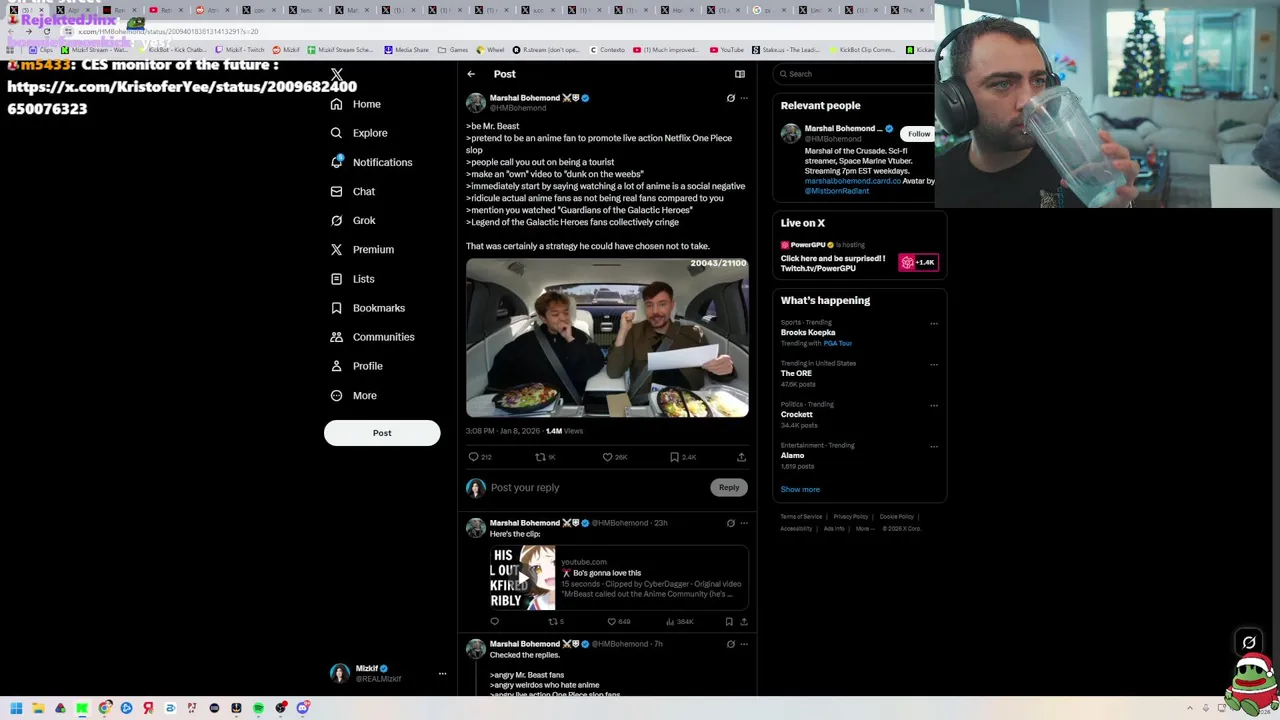Play the MrBeast car video
The width and height of the screenshot is (1280, 720).
click(x=607, y=337)
